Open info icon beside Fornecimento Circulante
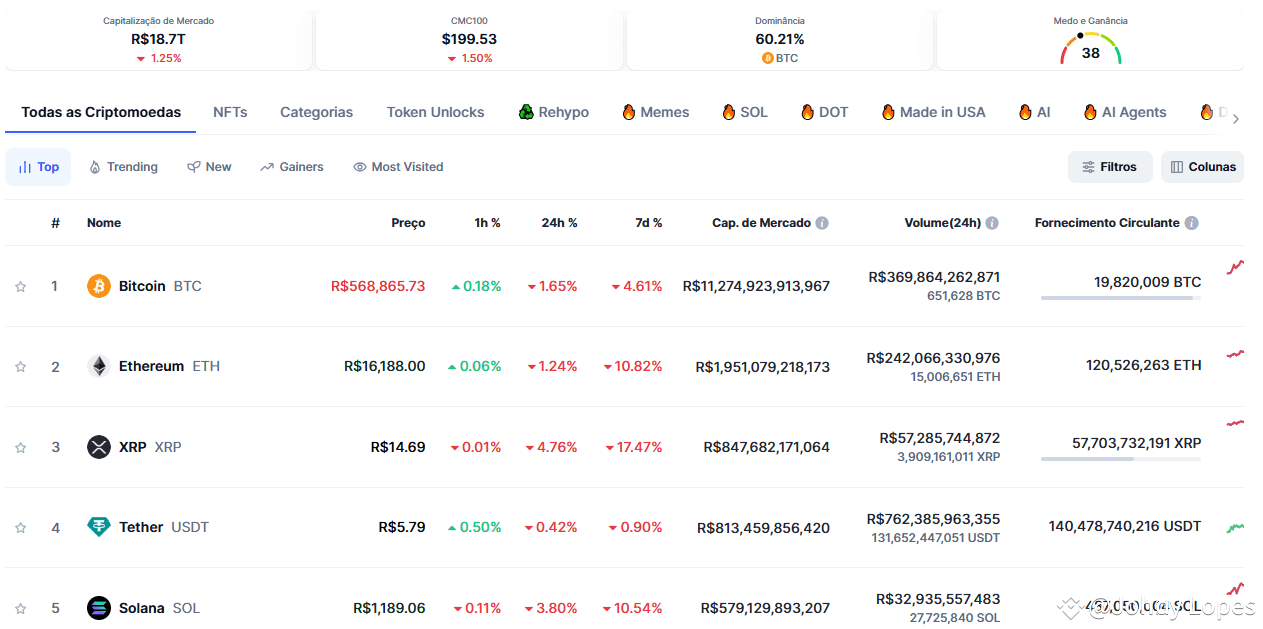 coord(1192,223)
